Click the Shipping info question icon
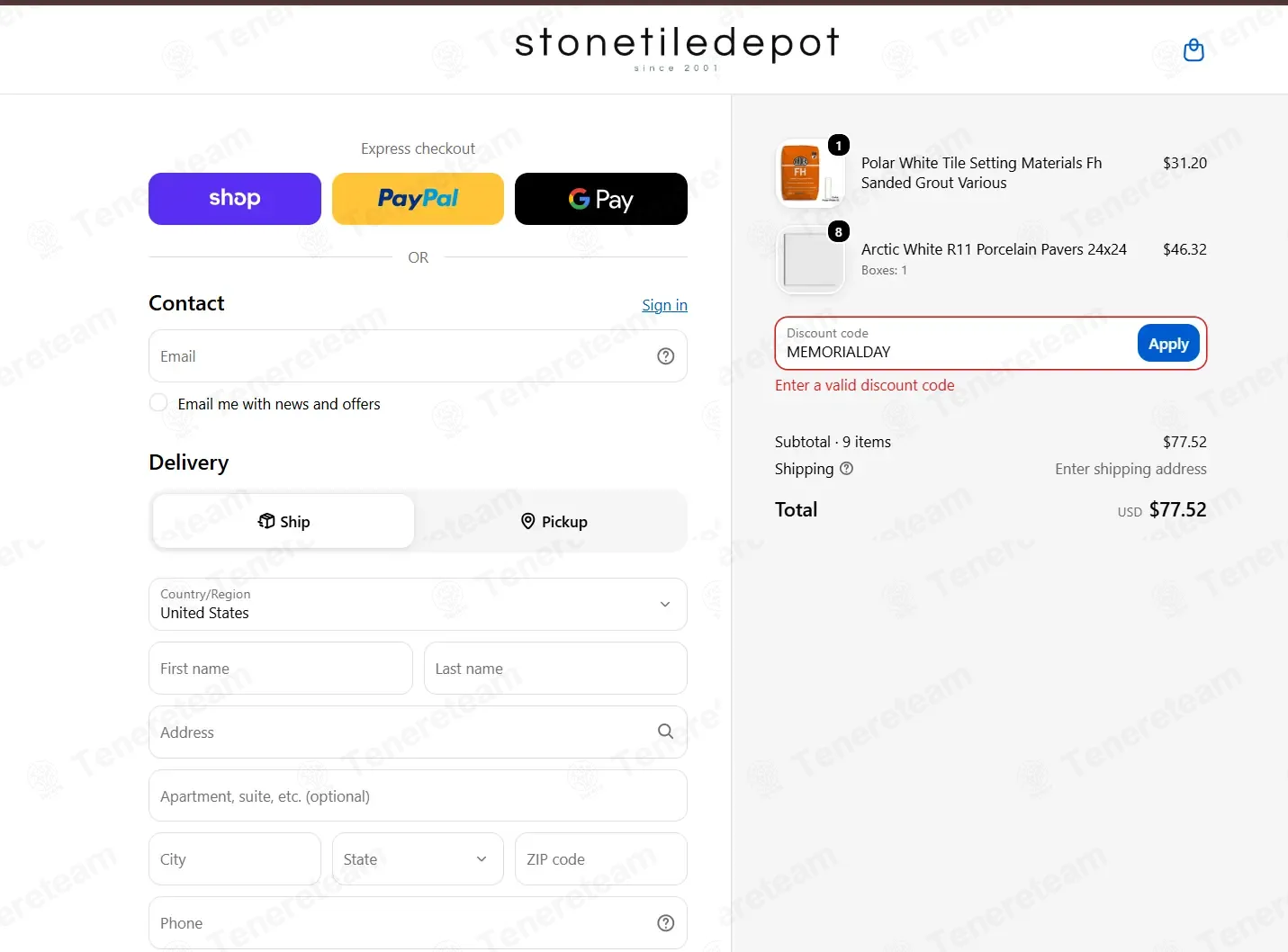Screen dimensions: 1288x952 click(847, 469)
